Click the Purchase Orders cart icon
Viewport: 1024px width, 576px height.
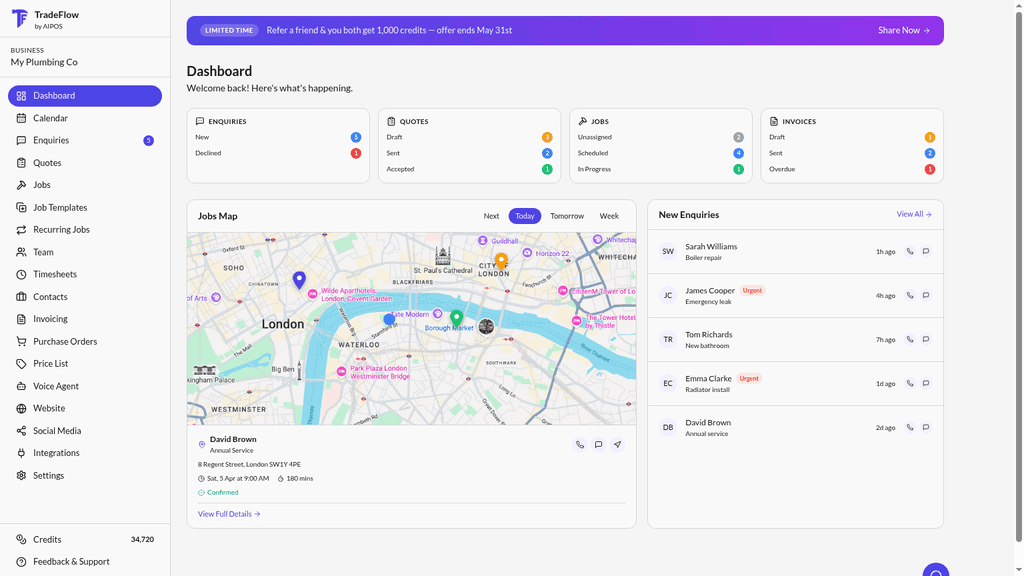(21, 342)
